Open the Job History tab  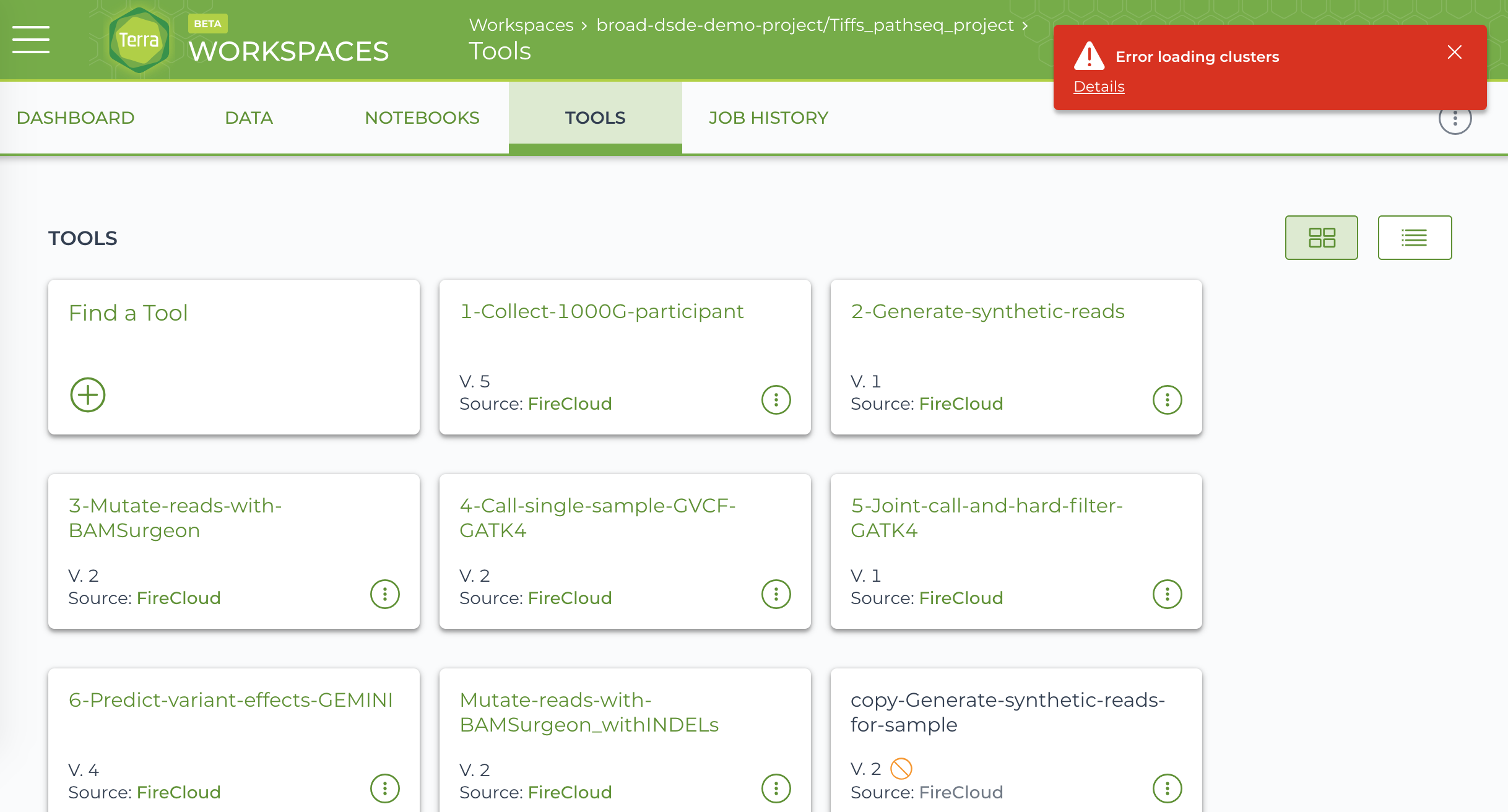click(768, 118)
